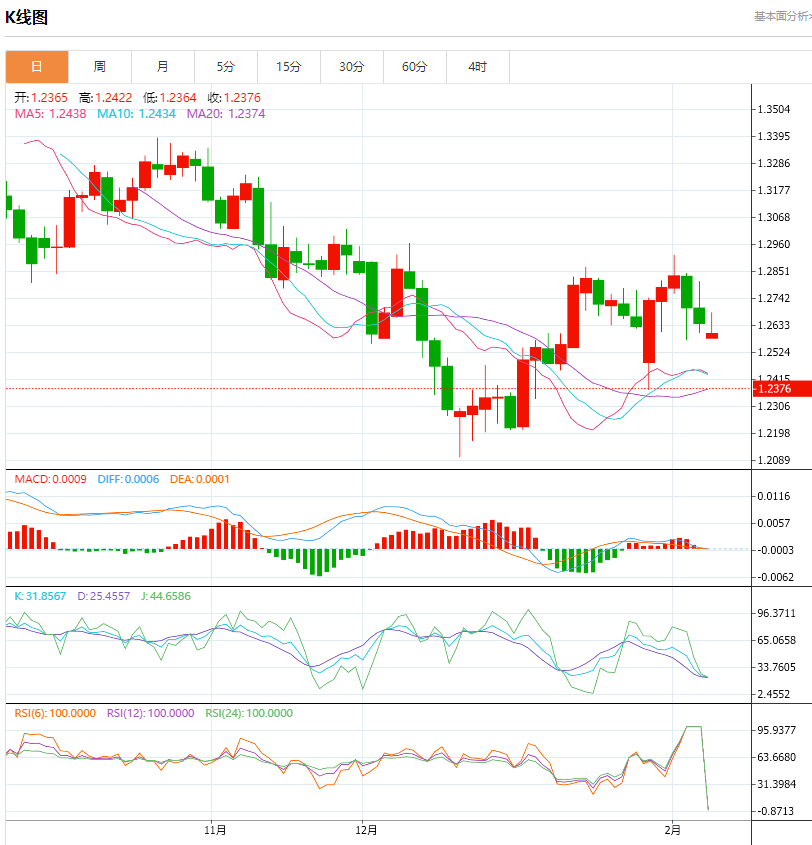
Task: Click the 1.2960 price axis label
Action: [x=774, y=244]
